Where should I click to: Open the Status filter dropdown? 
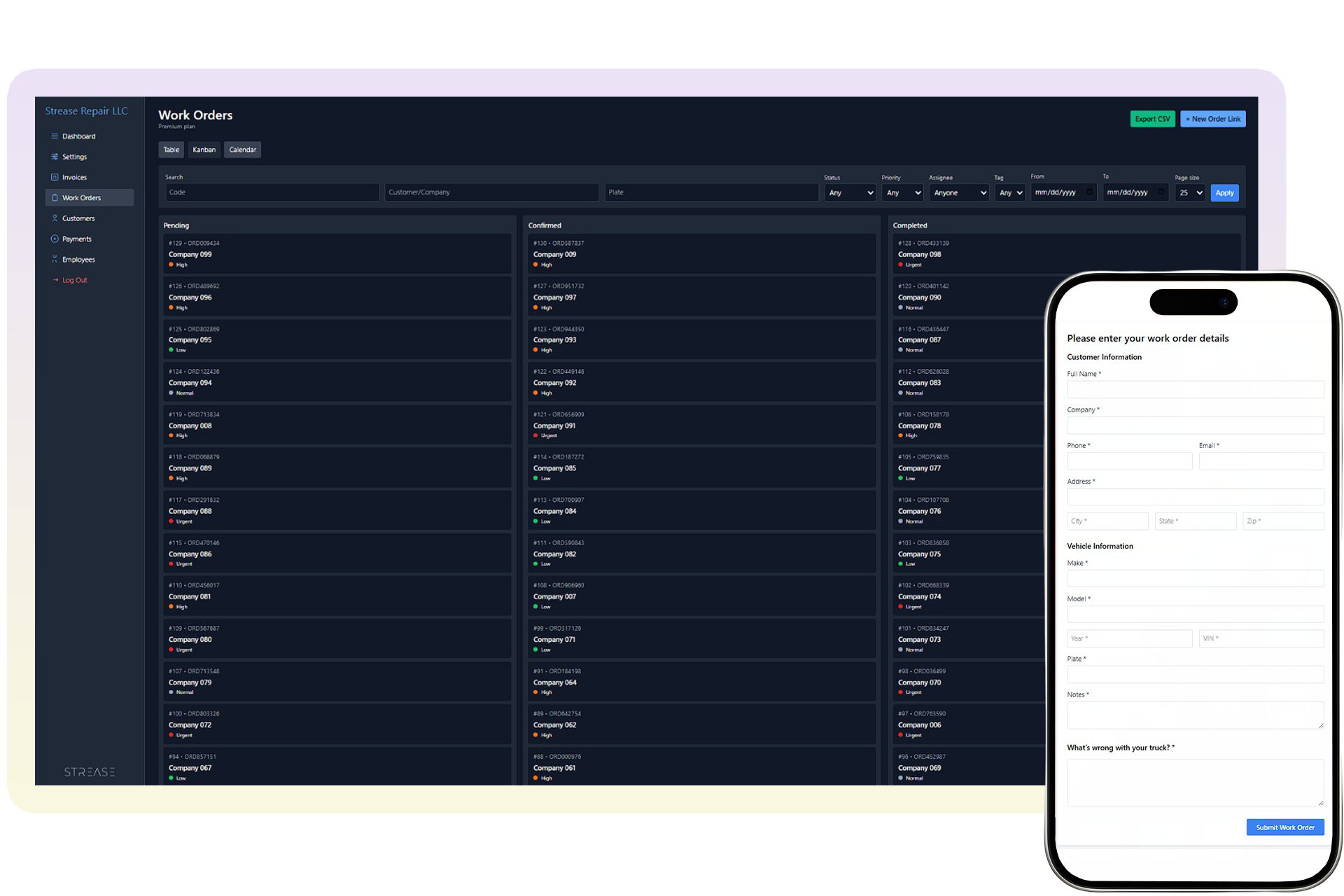850,193
